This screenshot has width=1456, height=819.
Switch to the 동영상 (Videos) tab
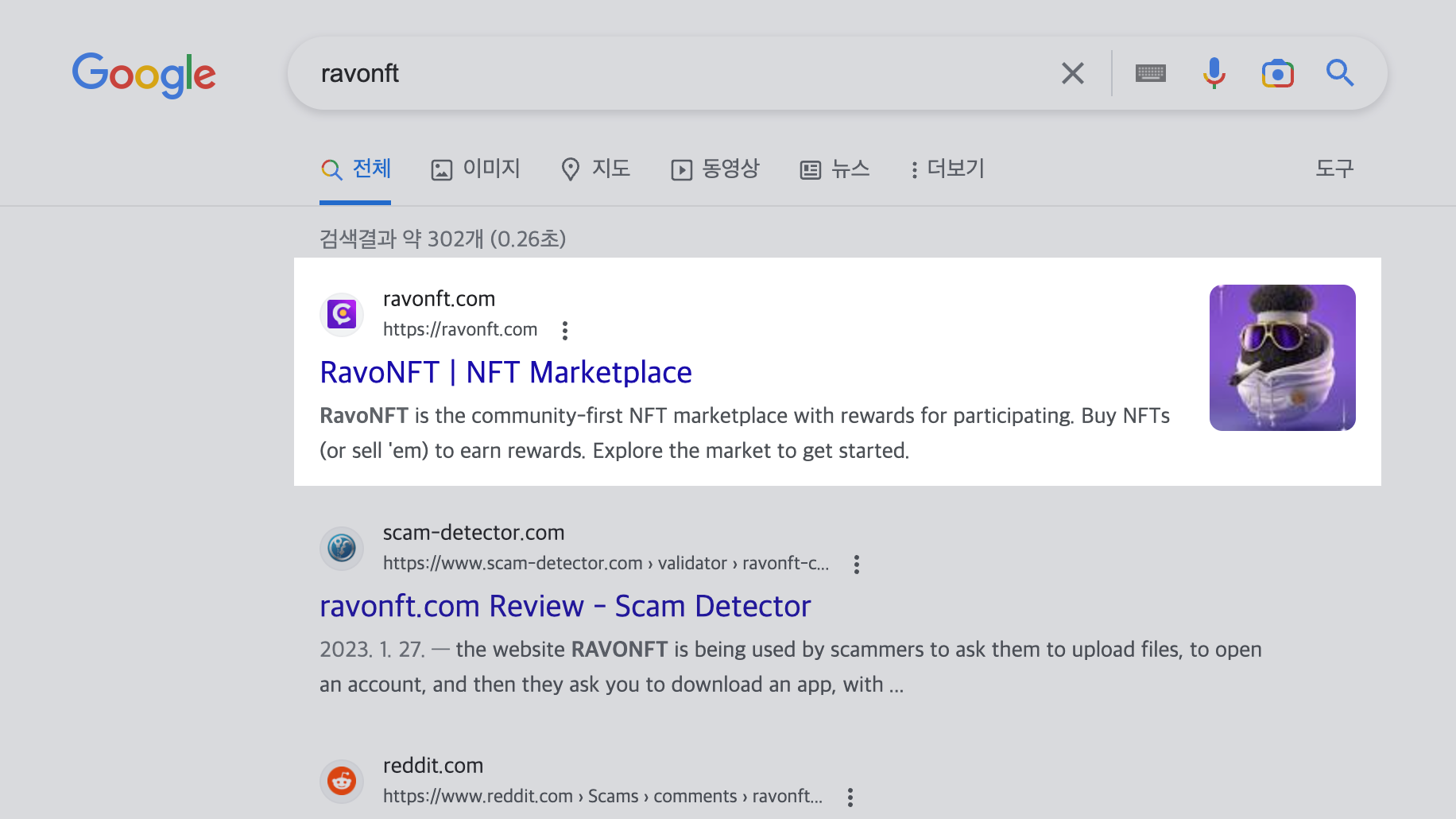pos(715,169)
